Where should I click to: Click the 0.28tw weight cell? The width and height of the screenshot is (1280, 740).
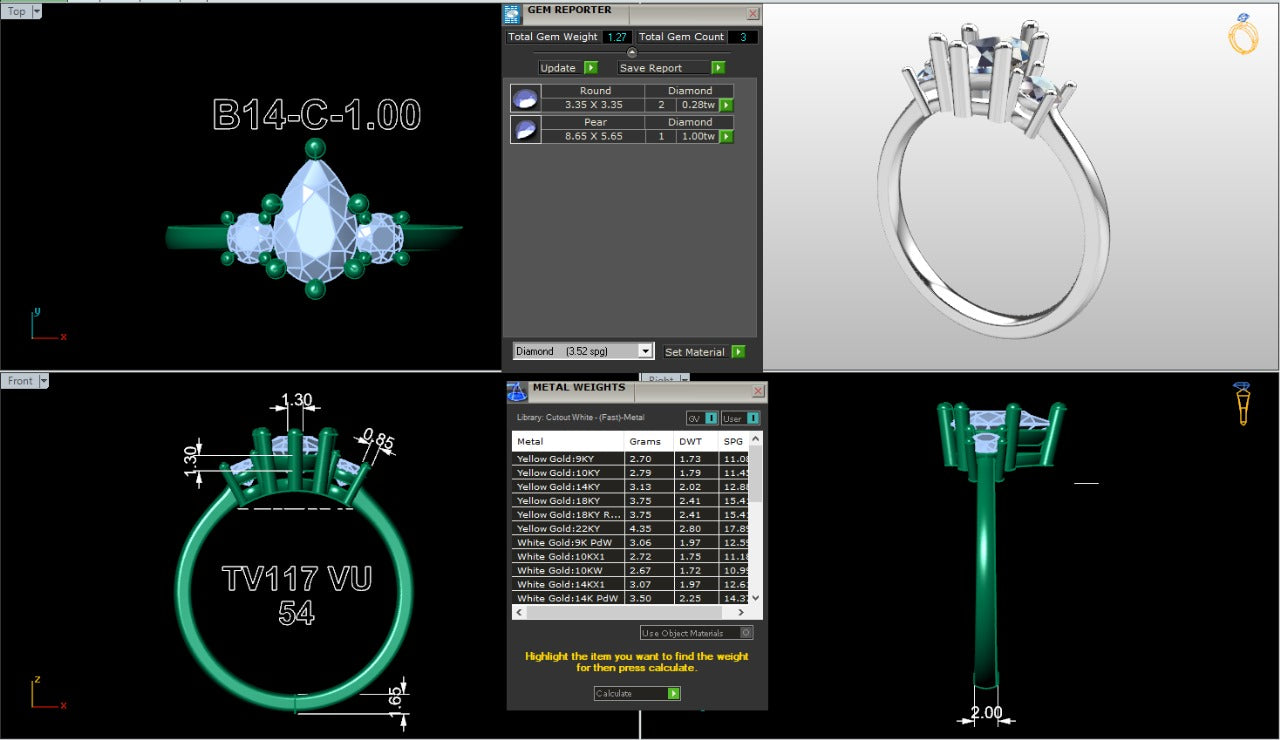(697, 105)
